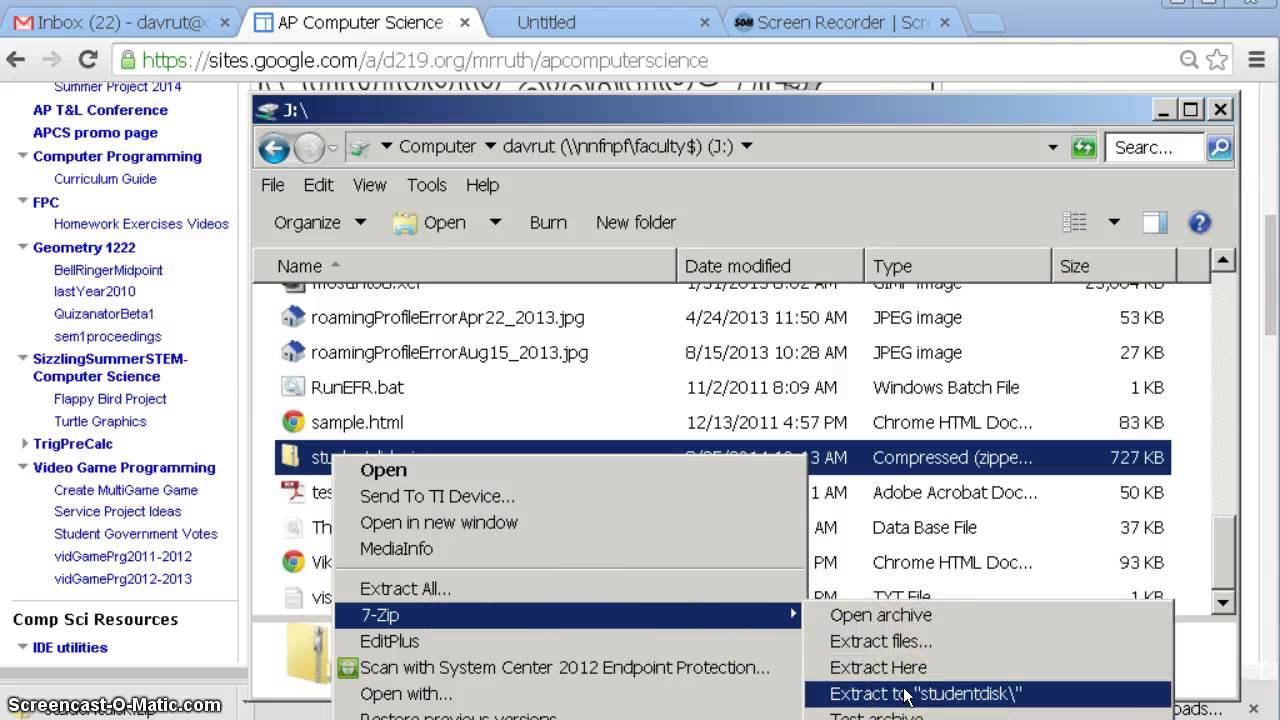Sort by the Type column header
The width and height of the screenshot is (1280, 720).
[958, 266]
